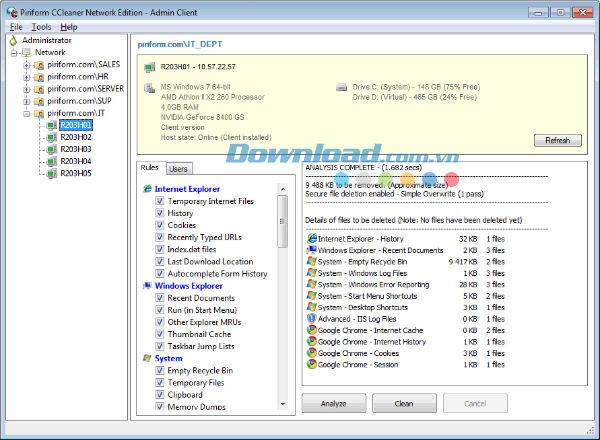600x440 pixels.
Task: Click the Analyze button
Action: click(333, 403)
